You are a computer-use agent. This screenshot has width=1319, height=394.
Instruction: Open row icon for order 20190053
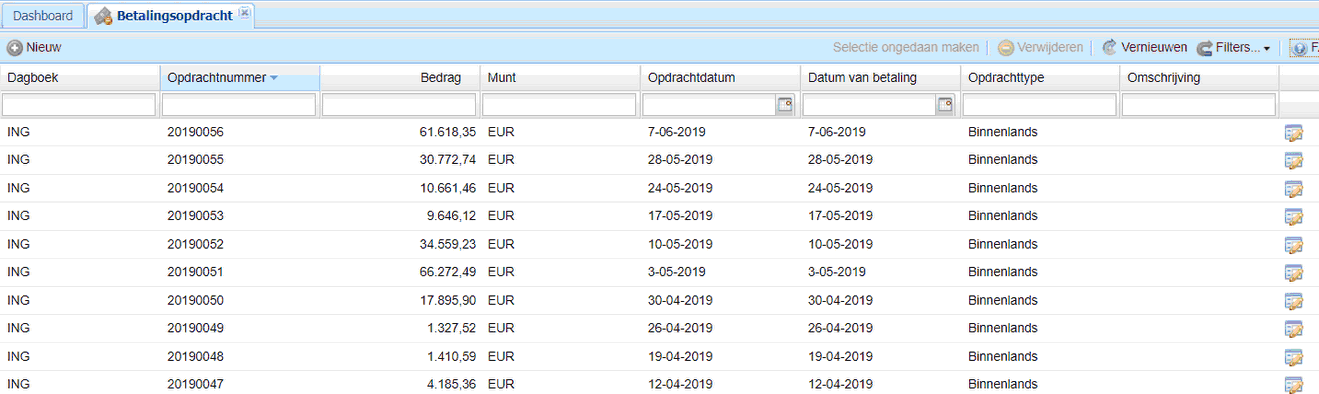(1293, 216)
